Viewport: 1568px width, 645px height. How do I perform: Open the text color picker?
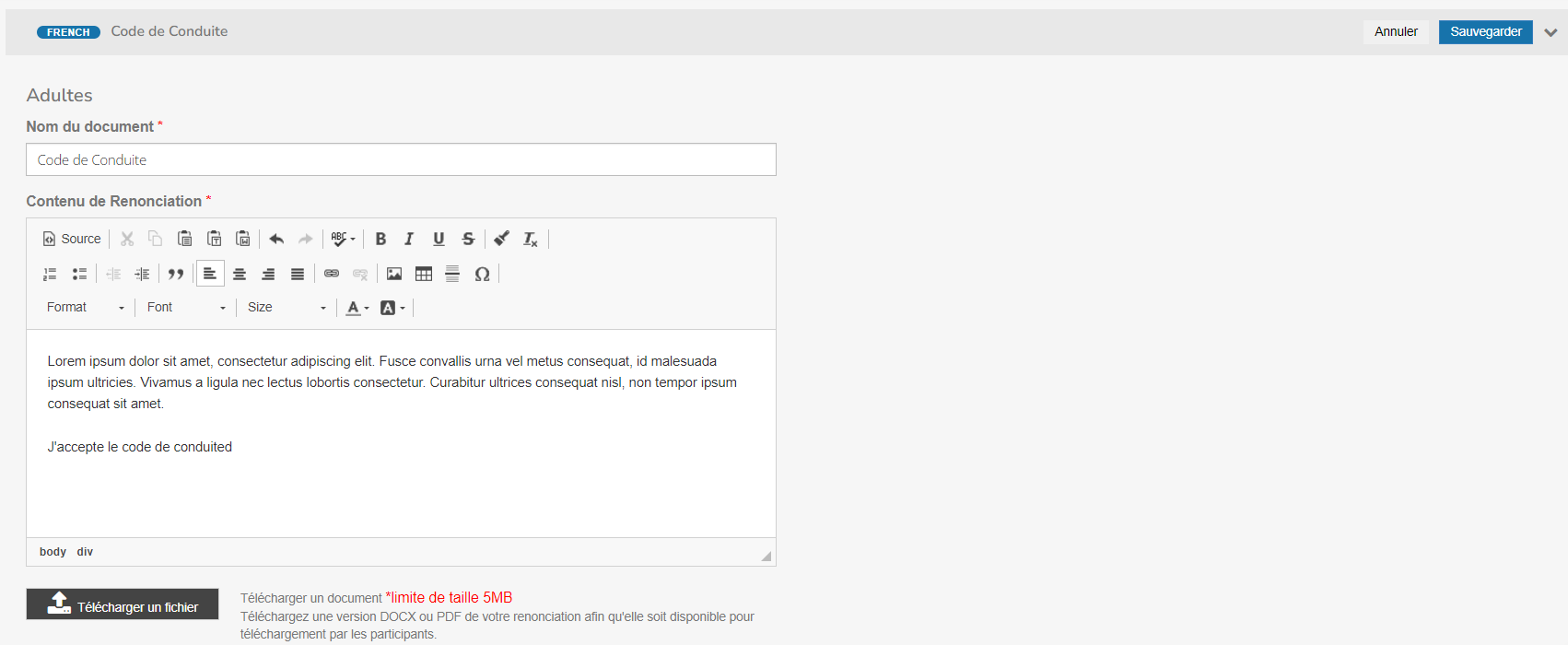(357, 308)
